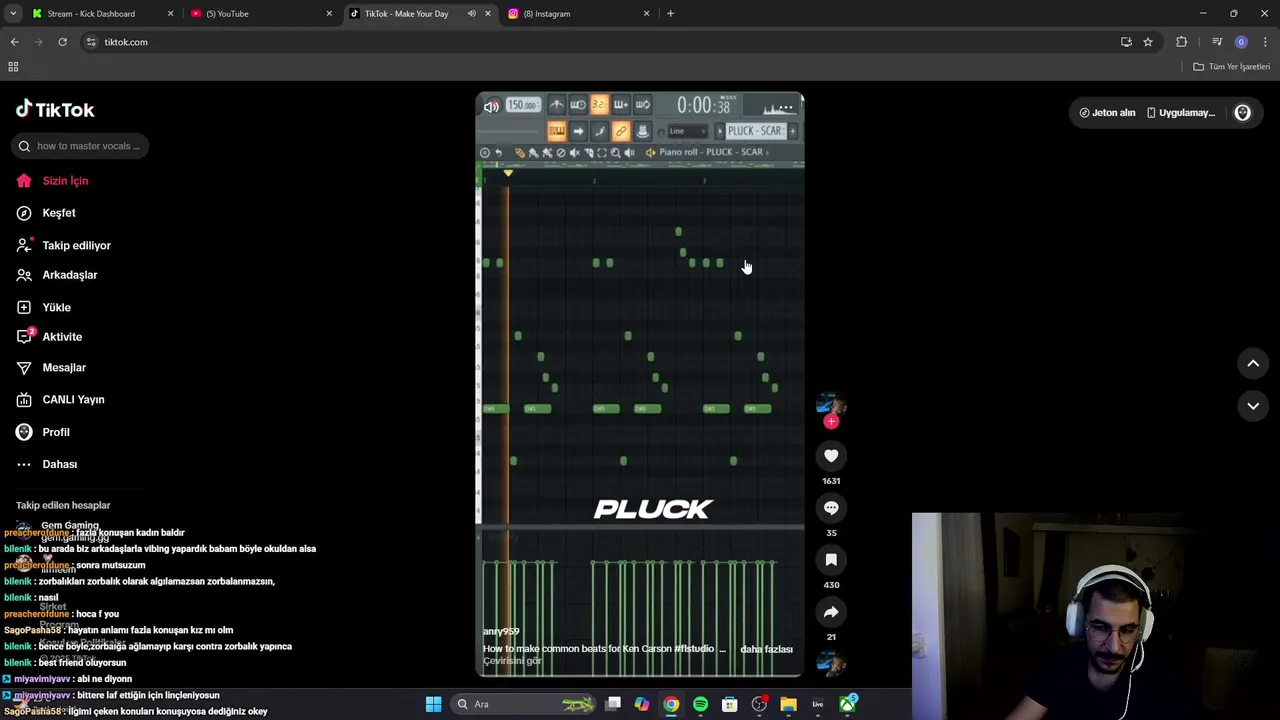Open Microsoft Store from the taskbar
Viewport: 1280px width, 720px height.
(x=730, y=704)
